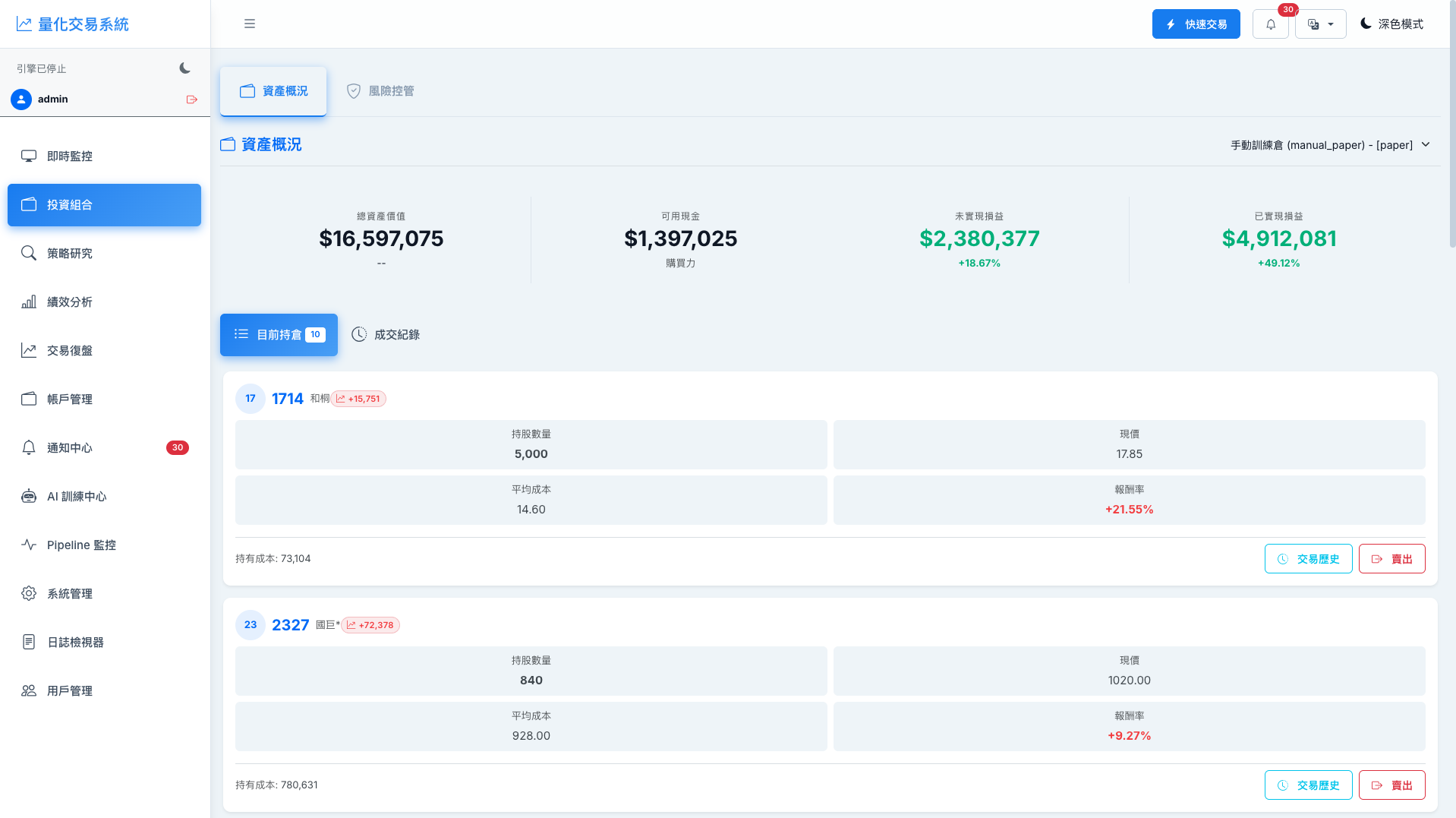Viewport: 1456px width, 818px height.
Task: Switch to 風險控管 tab
Action: [x=380, y=91]
